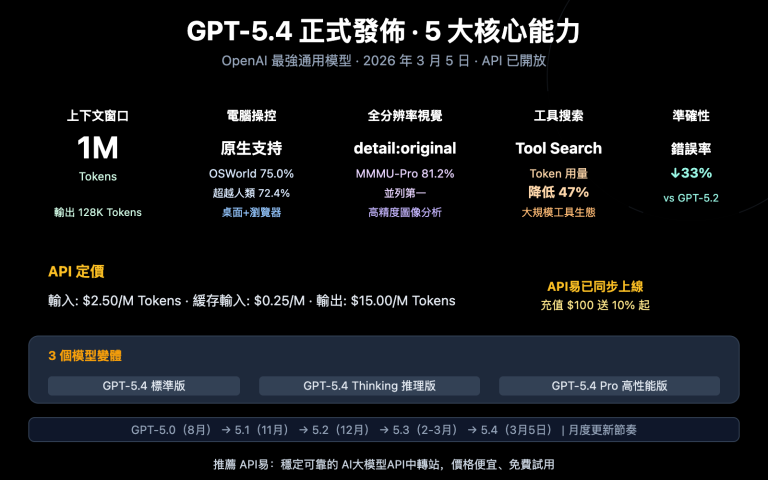Click the Token 用量 label
The width and height of the screenshot is (768, 480).
pyautogui.click(x=558, y=174)
